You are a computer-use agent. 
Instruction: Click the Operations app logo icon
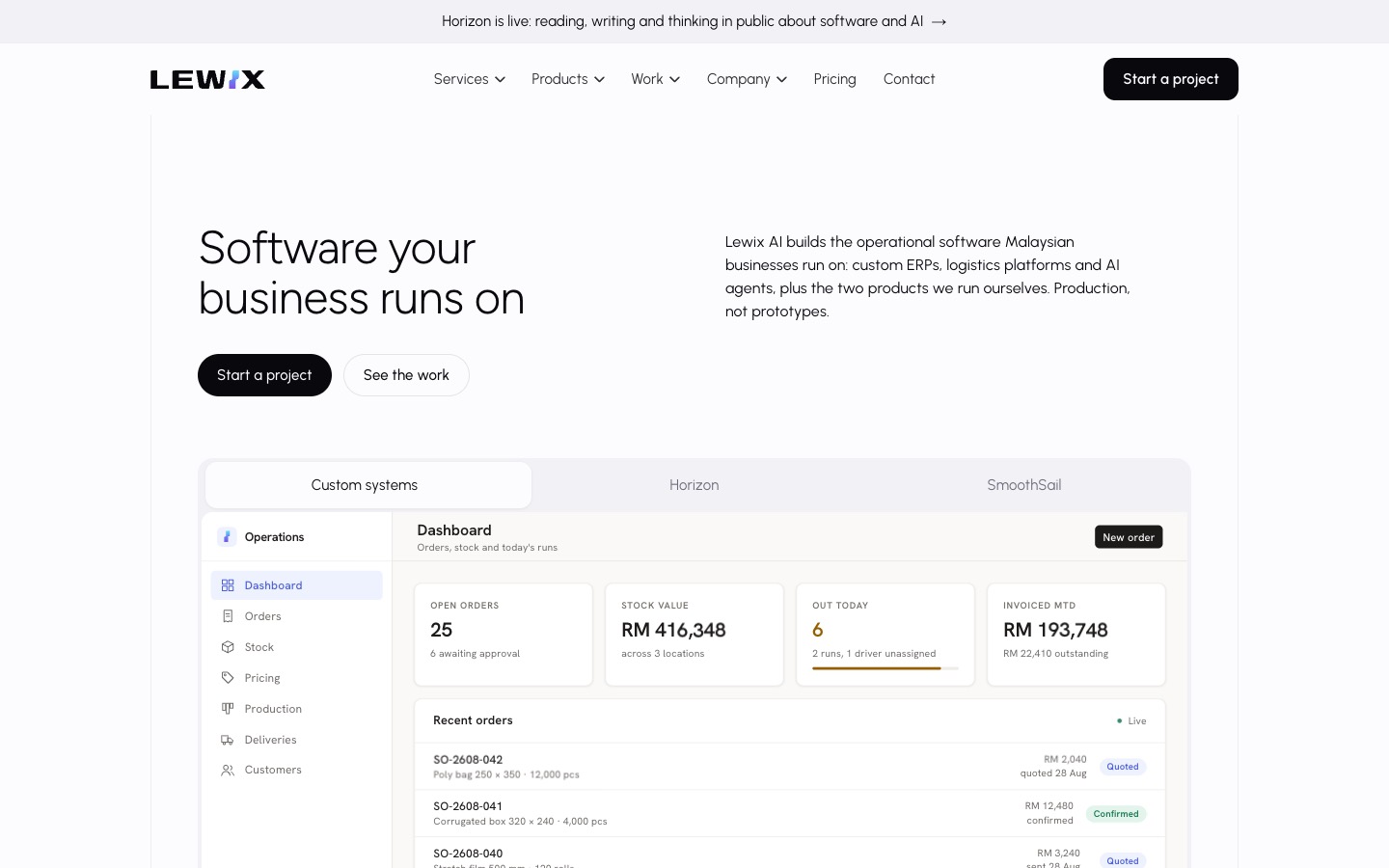pos(227,537)
